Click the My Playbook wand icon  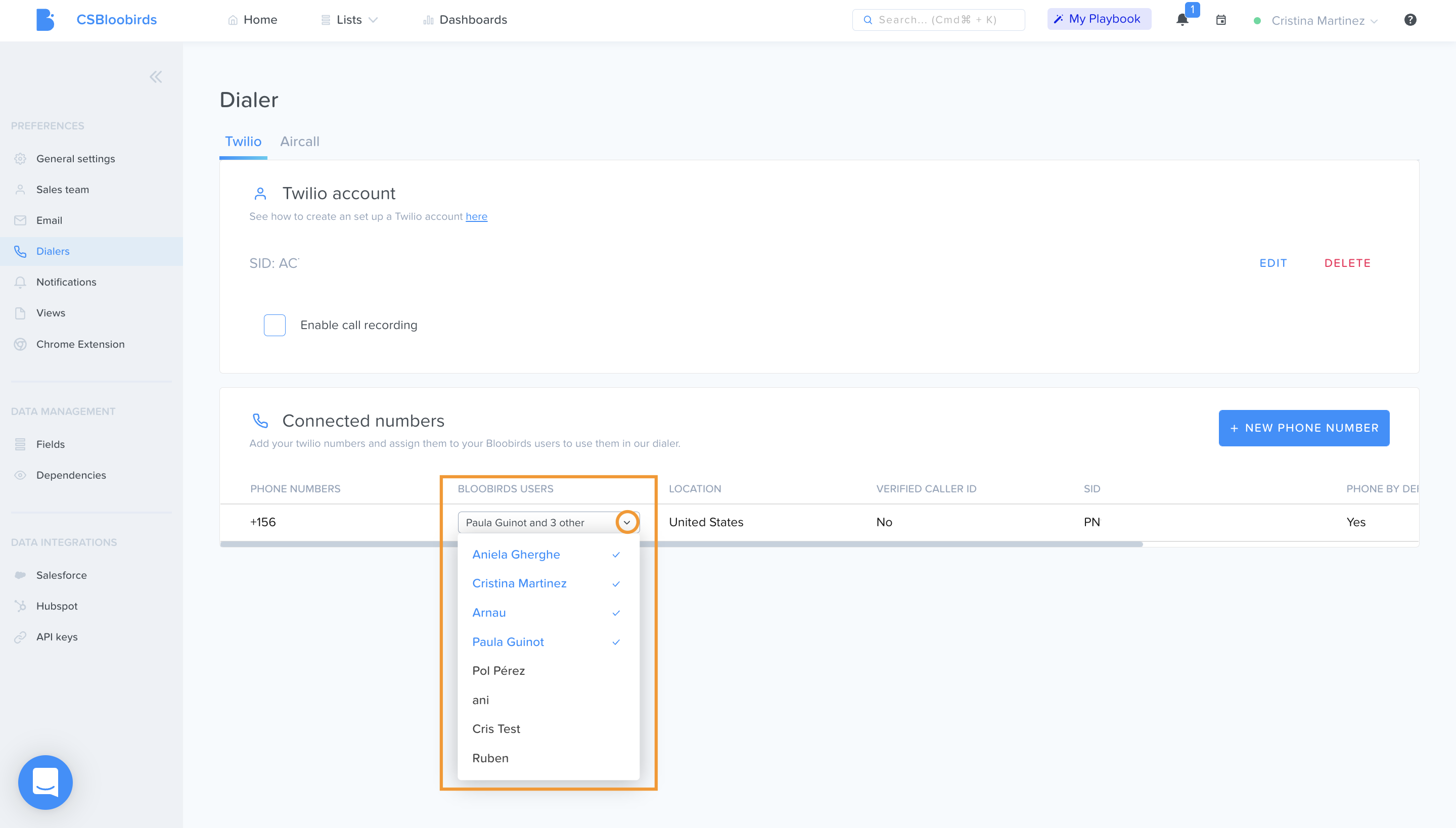(x=1059, y=19)
